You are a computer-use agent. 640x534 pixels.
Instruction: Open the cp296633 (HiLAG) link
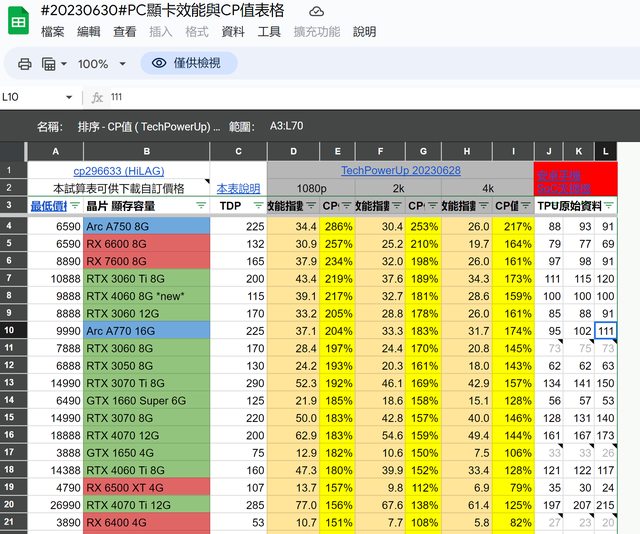click(117, 171)
